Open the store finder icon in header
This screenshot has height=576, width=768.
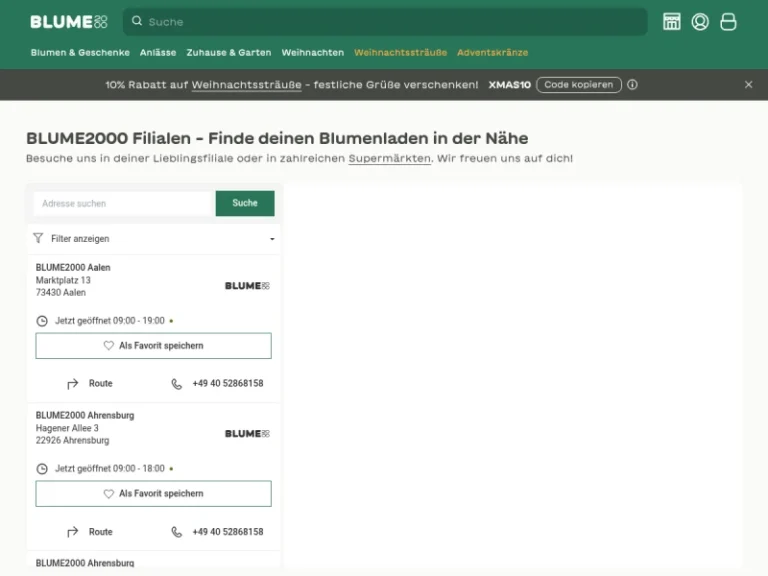[672, 22]
